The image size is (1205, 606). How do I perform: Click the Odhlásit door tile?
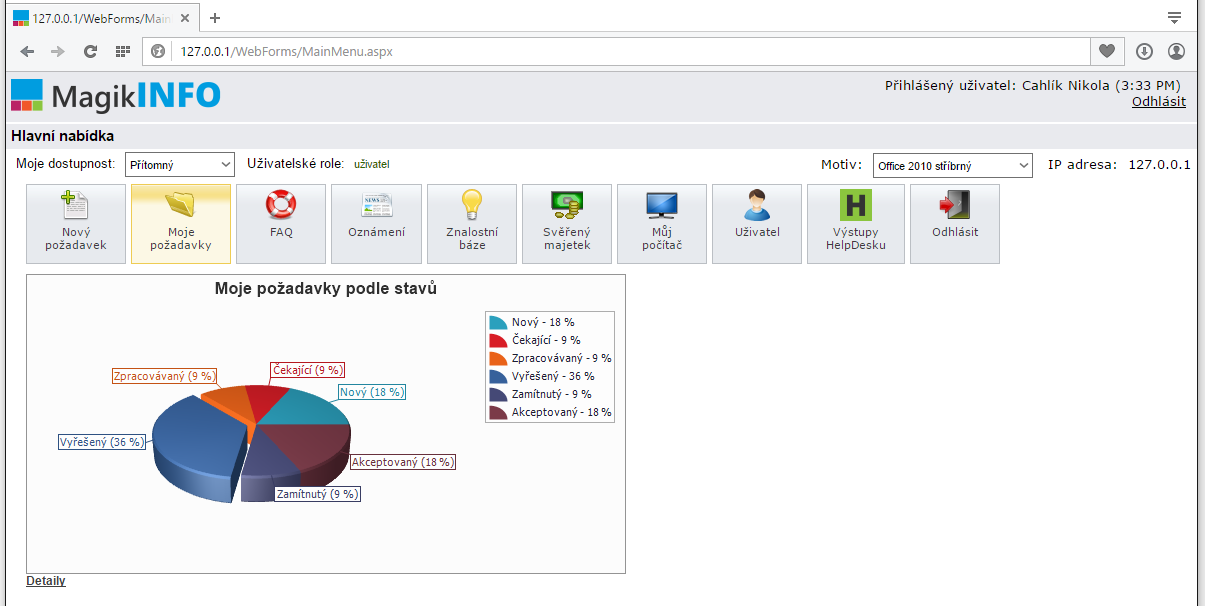point(955,224)
